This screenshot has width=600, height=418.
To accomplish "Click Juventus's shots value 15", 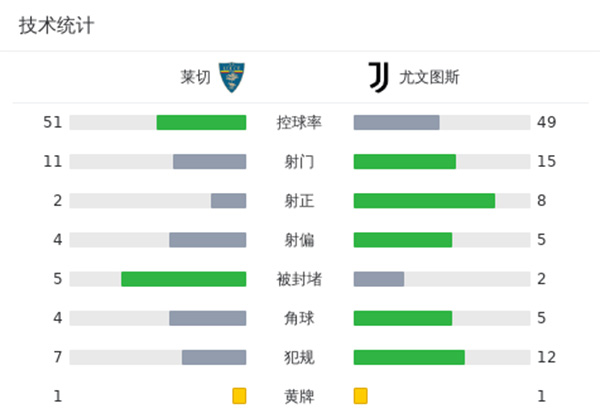I will [546, 162].
